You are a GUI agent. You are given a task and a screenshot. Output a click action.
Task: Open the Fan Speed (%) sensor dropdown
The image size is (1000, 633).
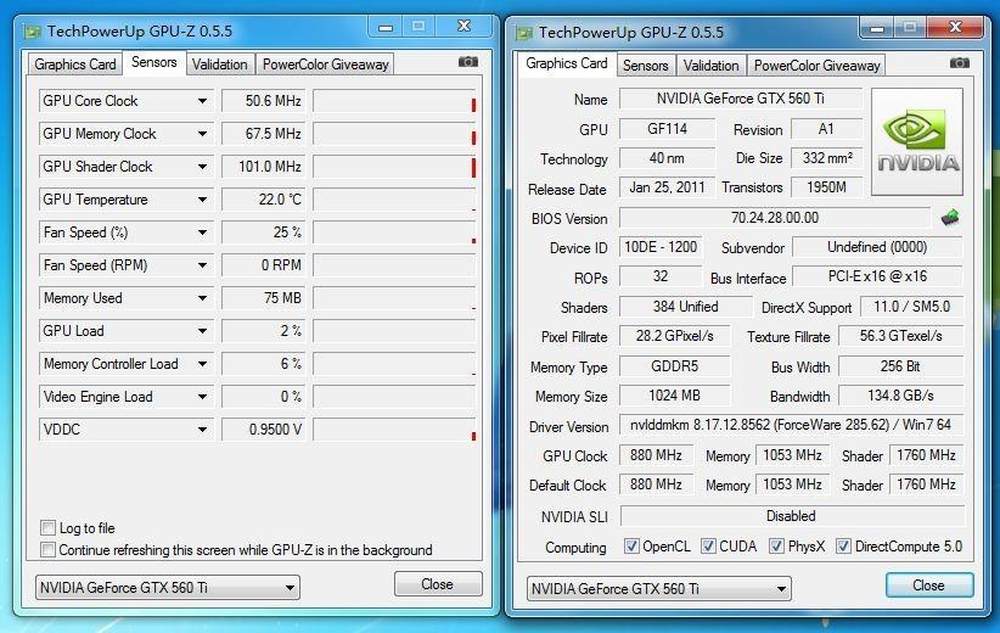coord(202,232)
